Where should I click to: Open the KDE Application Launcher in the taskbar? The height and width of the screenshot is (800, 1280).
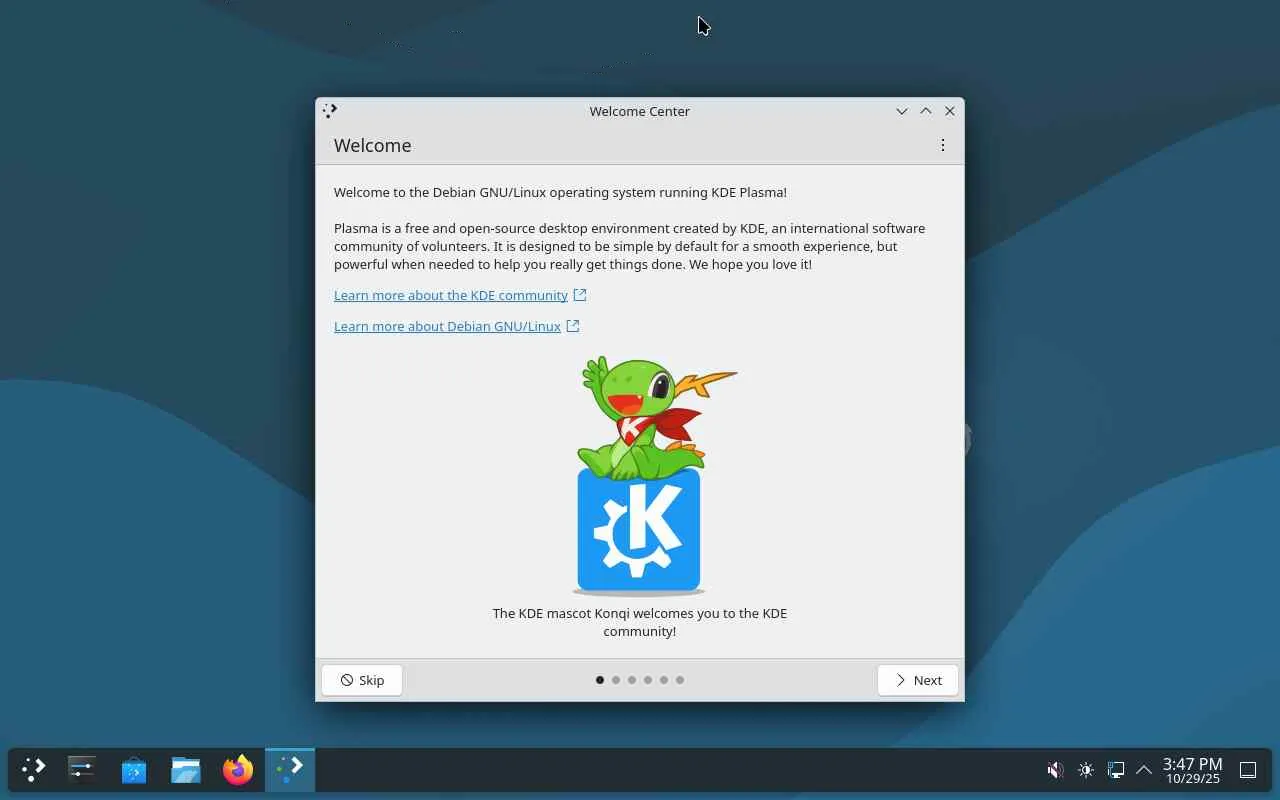pyautogui.click(x=34, y=770)
